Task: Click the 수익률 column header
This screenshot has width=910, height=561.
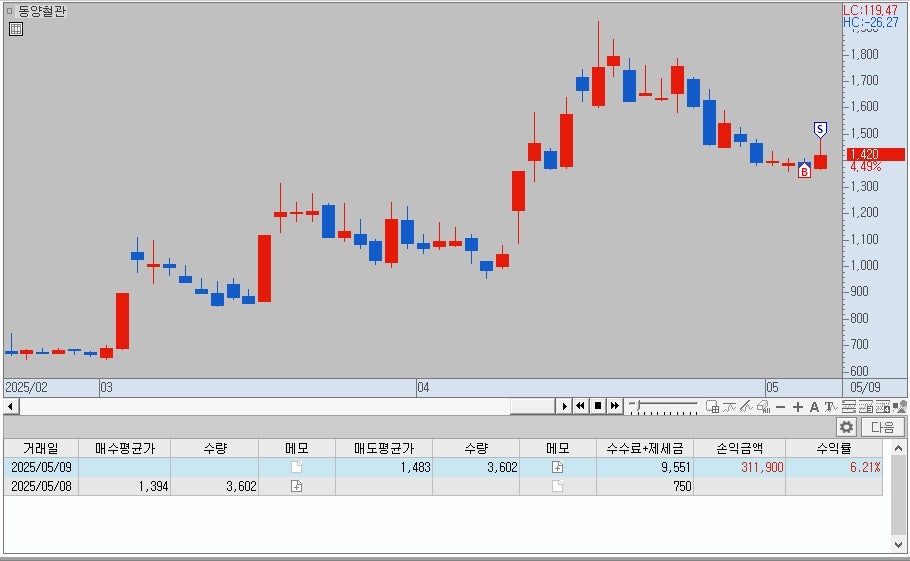Action: [833, 448]
